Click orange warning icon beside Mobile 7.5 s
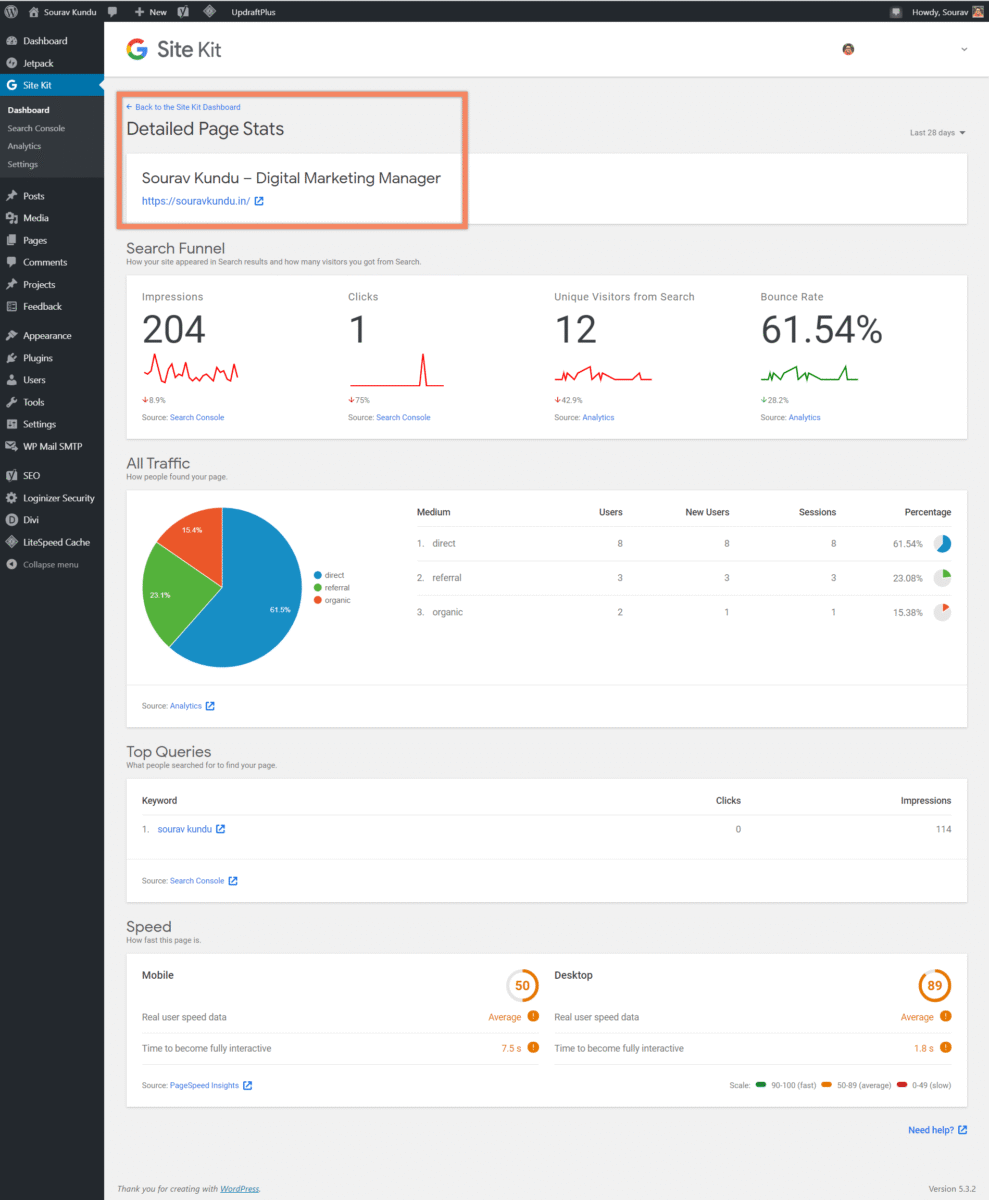This screenshot has width=989, height=1200. (x=533, y=1048)
